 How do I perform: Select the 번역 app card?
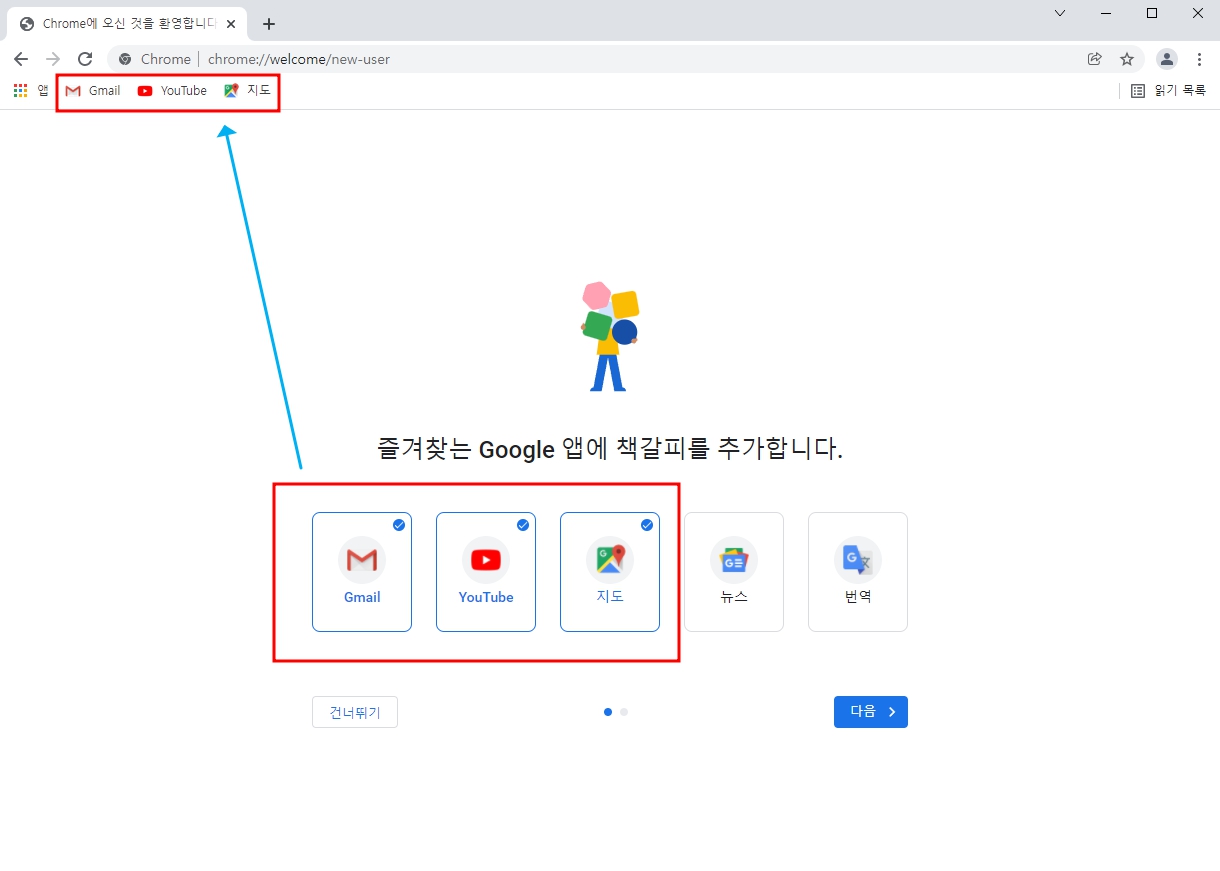pyautogui.click(x=858, y=572)
